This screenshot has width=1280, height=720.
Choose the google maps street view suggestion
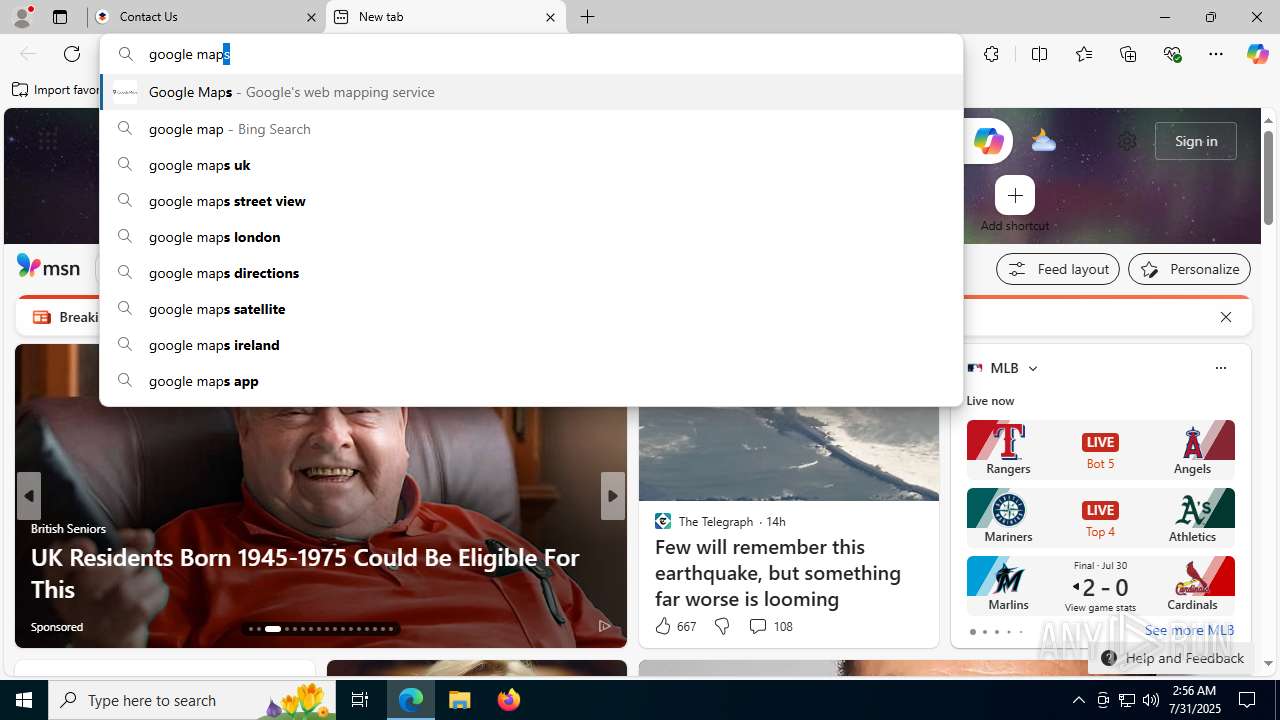pyautogui.click(x=531, y=201)
